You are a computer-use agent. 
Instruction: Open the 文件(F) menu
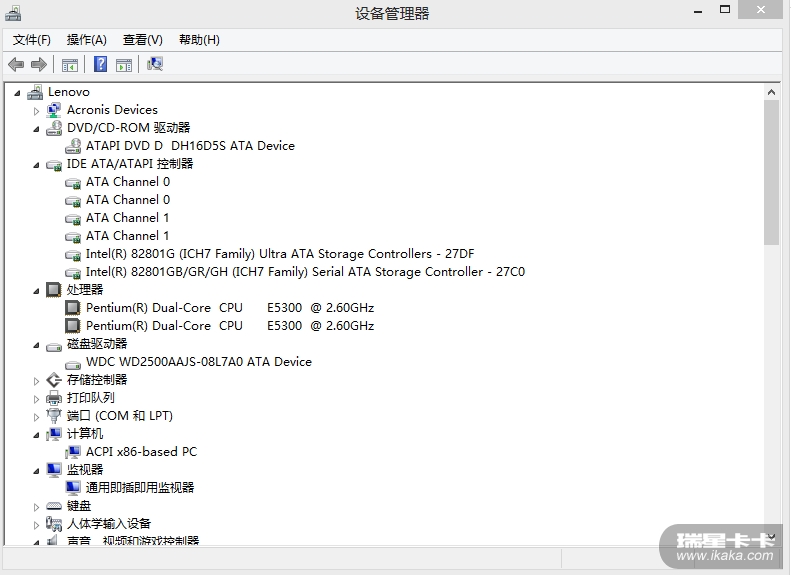(x=32, y=40)
